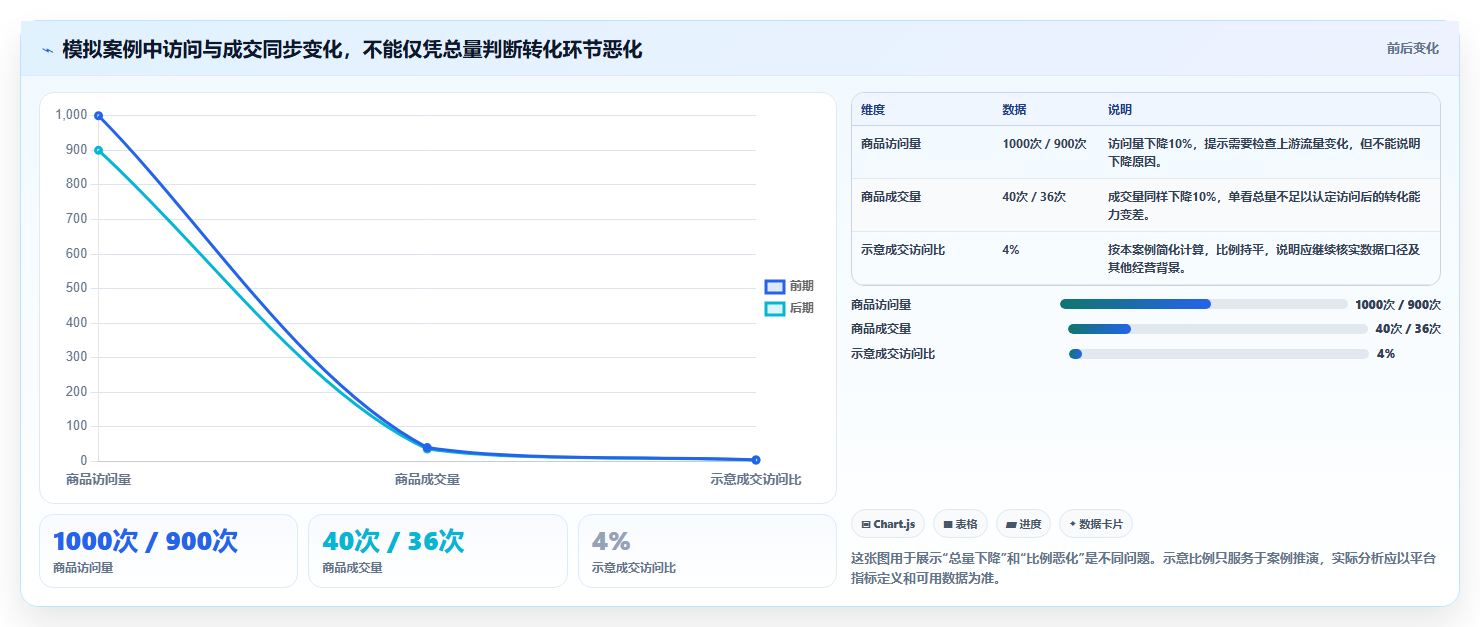The width and height of the screenshot is (1480, 627).
Task: Click the 1,000 y-axis label
Action: (72, 115)
